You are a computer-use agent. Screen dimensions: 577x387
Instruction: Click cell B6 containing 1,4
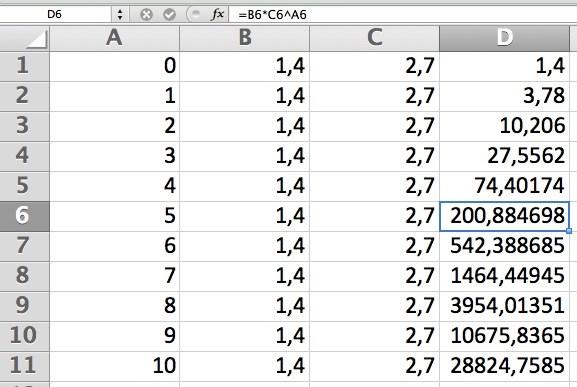click(244, 216)
